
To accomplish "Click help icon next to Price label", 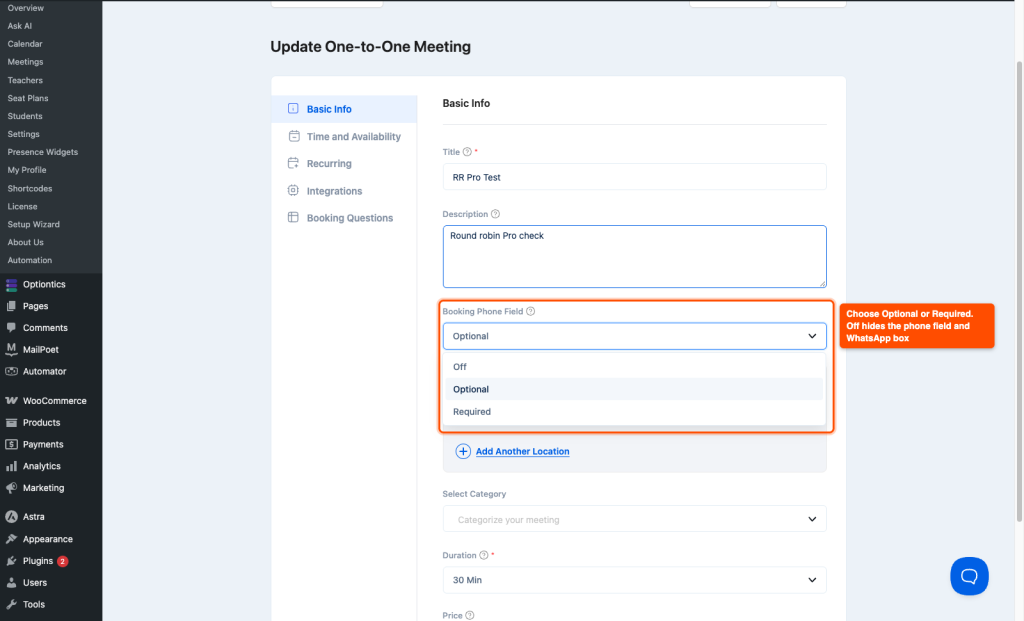I will [x=470, y=615].
